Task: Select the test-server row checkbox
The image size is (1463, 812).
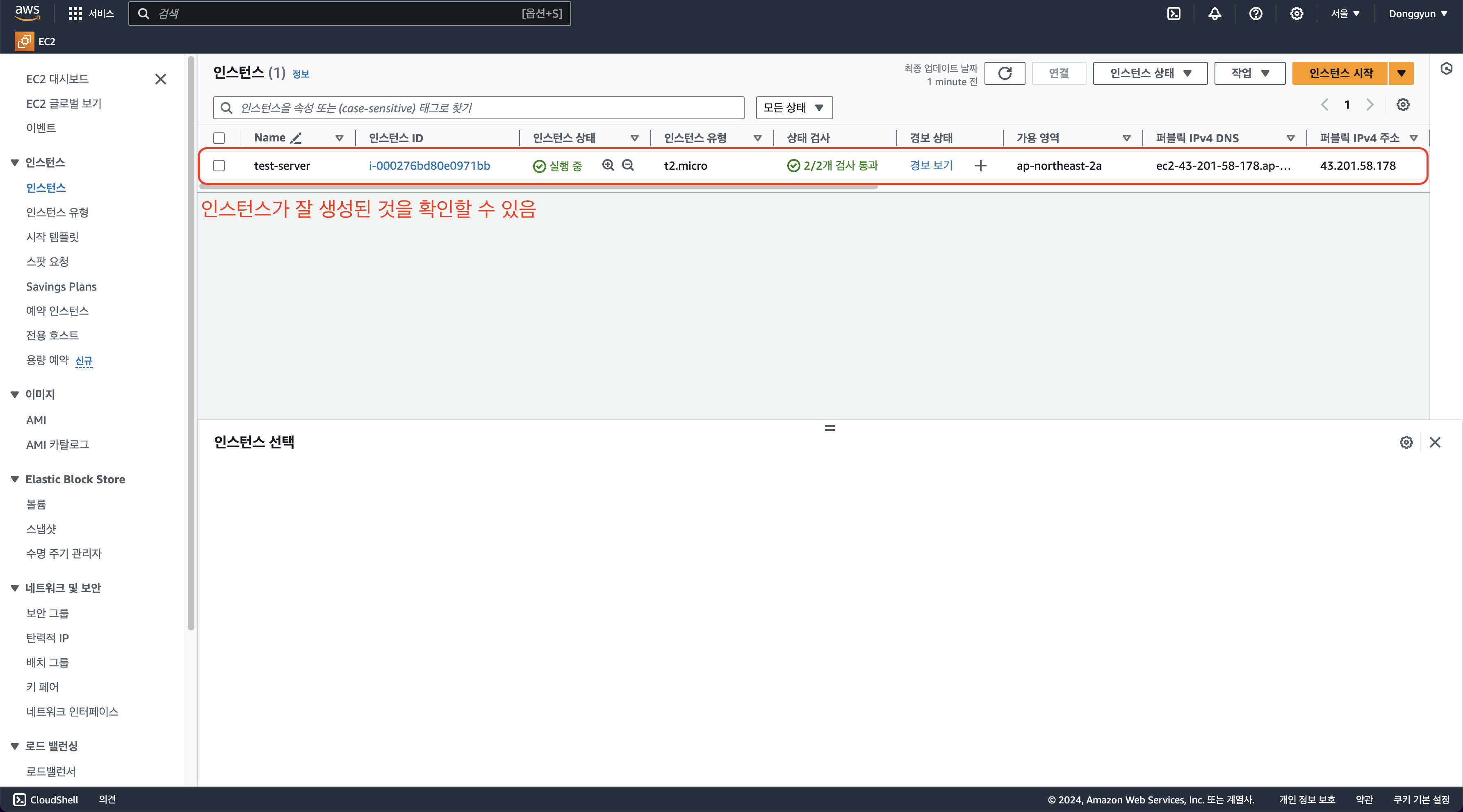Action: coord(219,166)
